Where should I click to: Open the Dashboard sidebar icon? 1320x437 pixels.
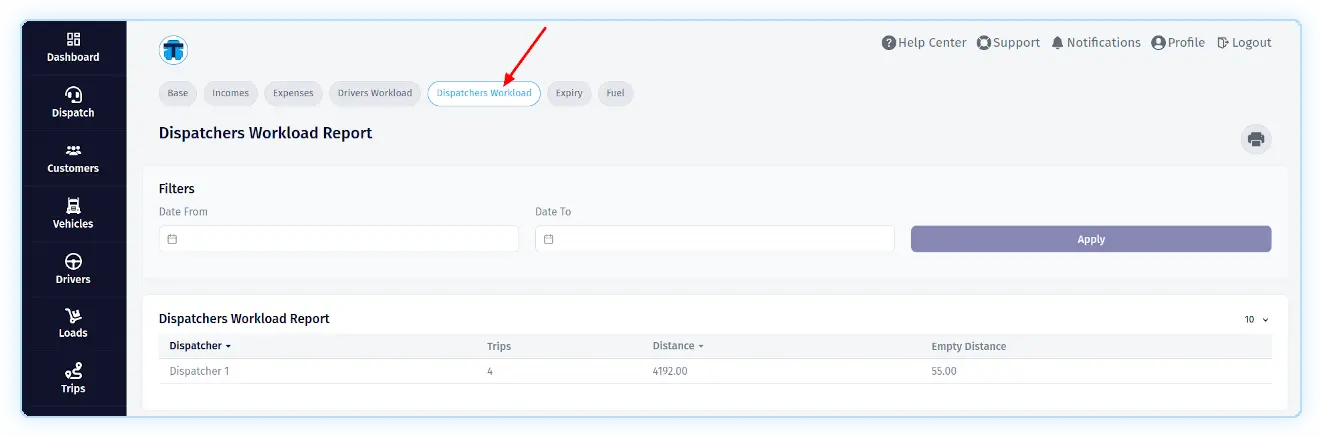pos(73,40)
